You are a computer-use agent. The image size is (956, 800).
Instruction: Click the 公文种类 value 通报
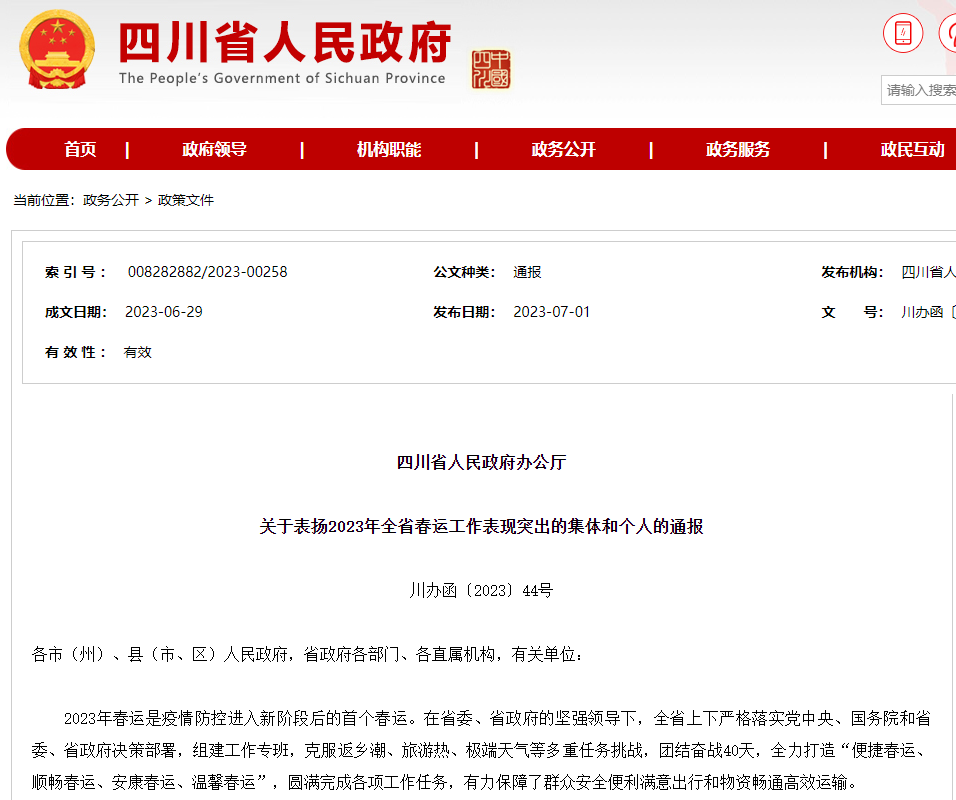[527, 272]
